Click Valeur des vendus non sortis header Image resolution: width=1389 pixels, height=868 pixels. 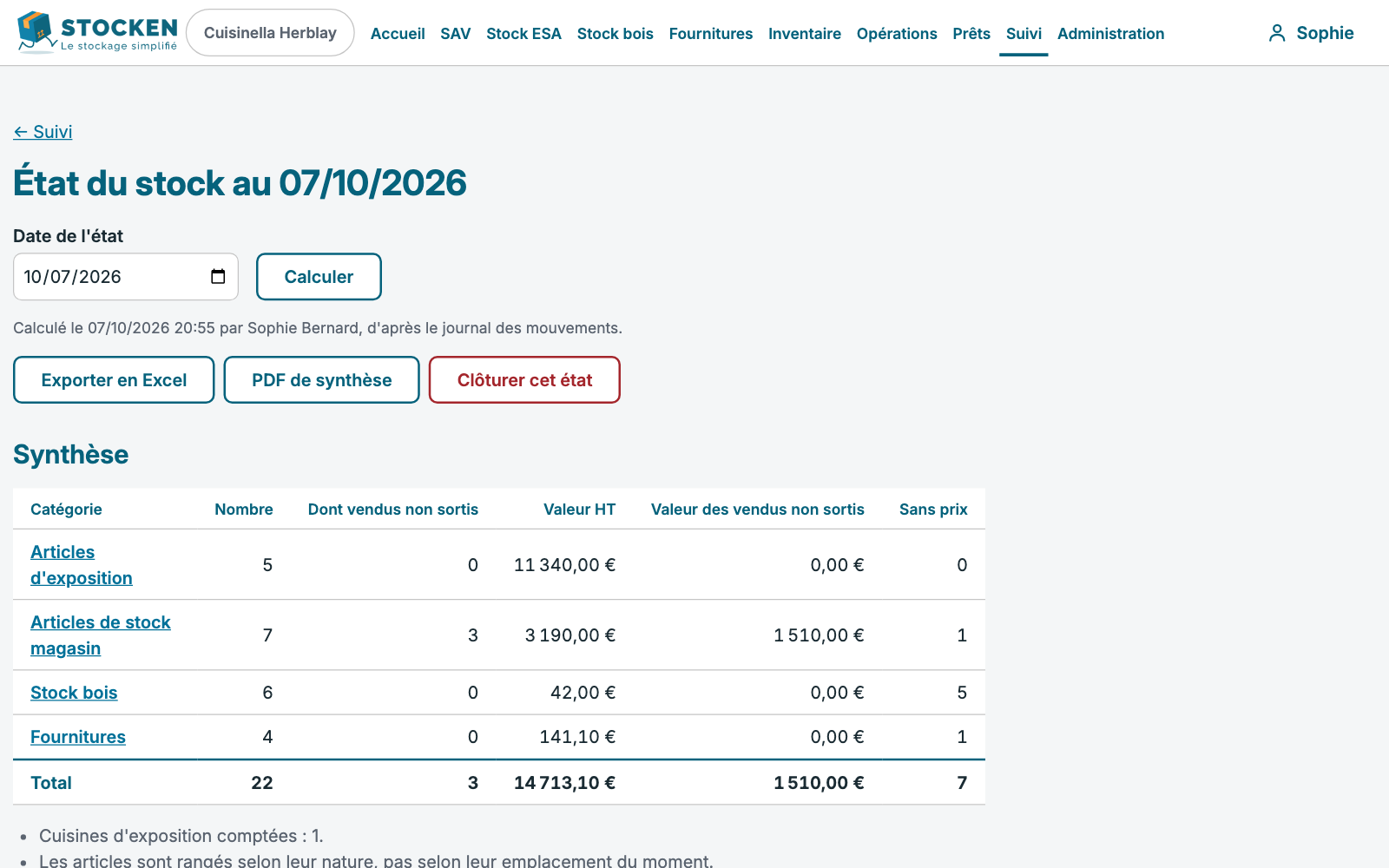(x=758, y=510)
